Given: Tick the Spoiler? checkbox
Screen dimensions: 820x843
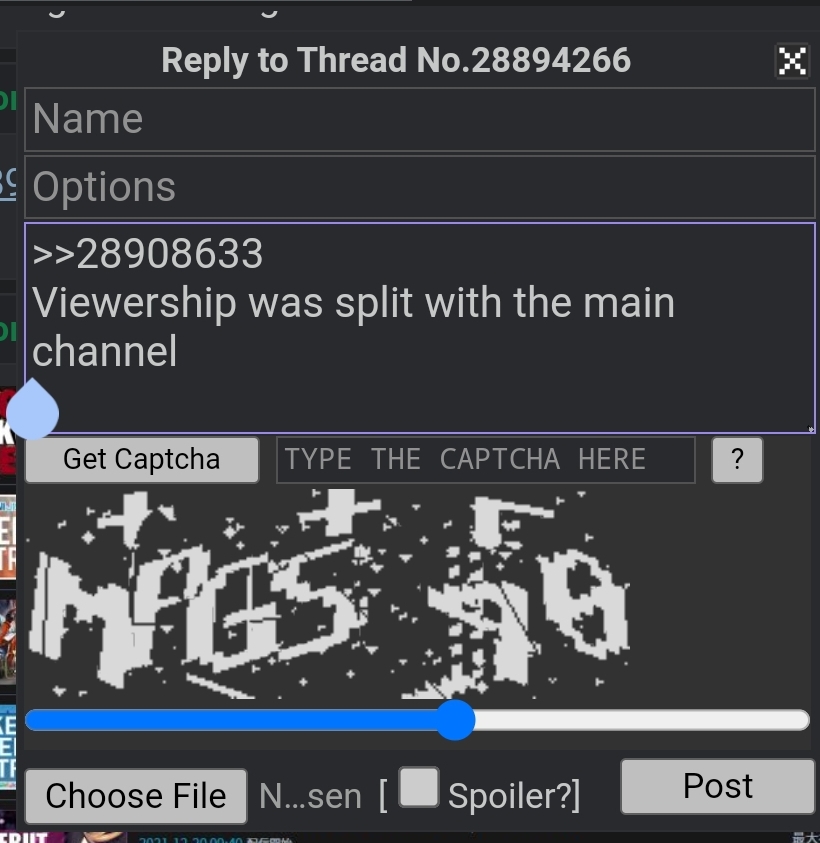Looking at the screenshot, I should point(418,787).
